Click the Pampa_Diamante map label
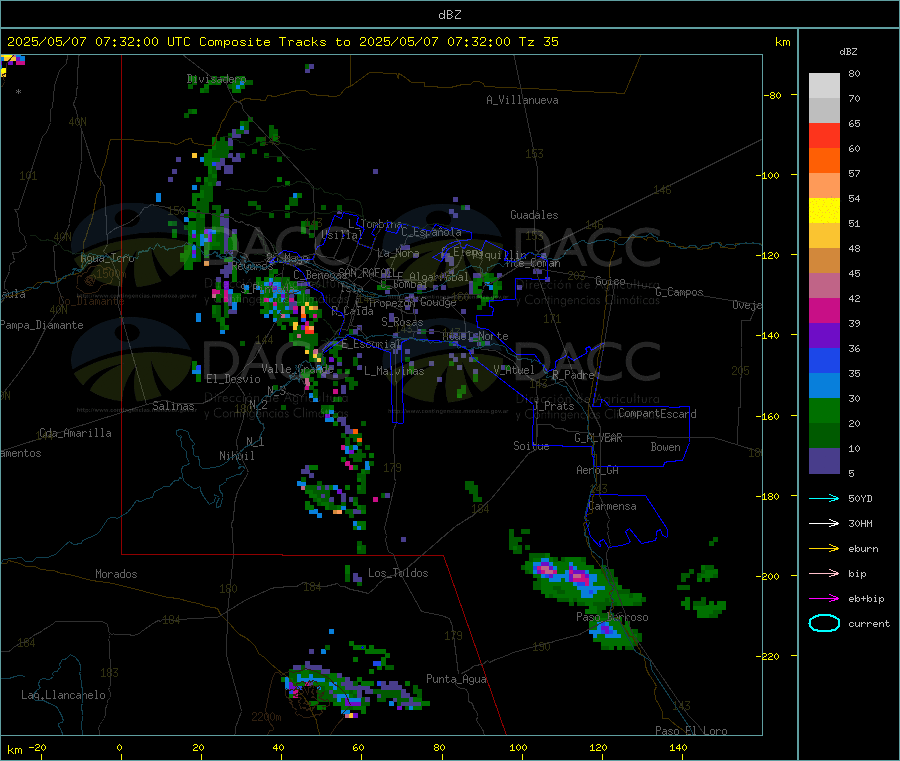900x761 pixels. 41,325
